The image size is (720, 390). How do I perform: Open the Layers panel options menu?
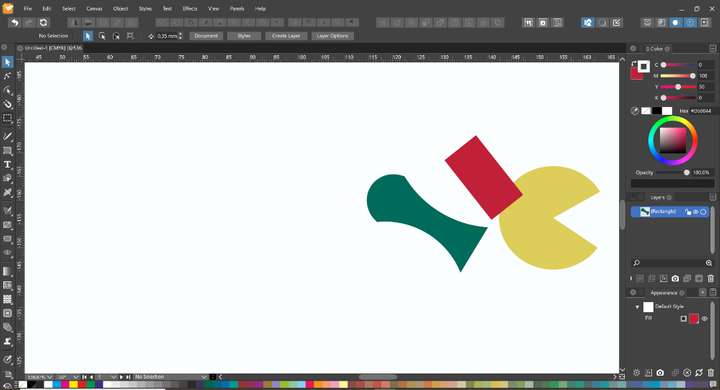(712, 197)
